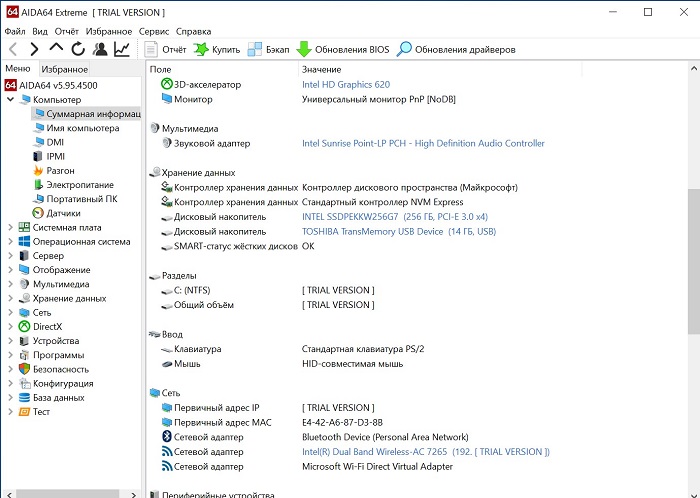Click the Refresh icon in the toolbar
Viewport: 700px width, 498px height.
pos(78,49)
